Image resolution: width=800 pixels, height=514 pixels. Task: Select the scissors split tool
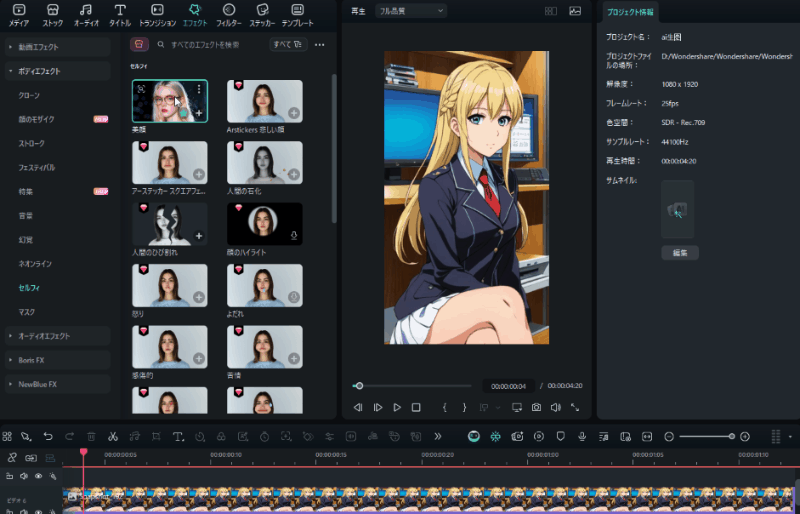click(113, 436)
